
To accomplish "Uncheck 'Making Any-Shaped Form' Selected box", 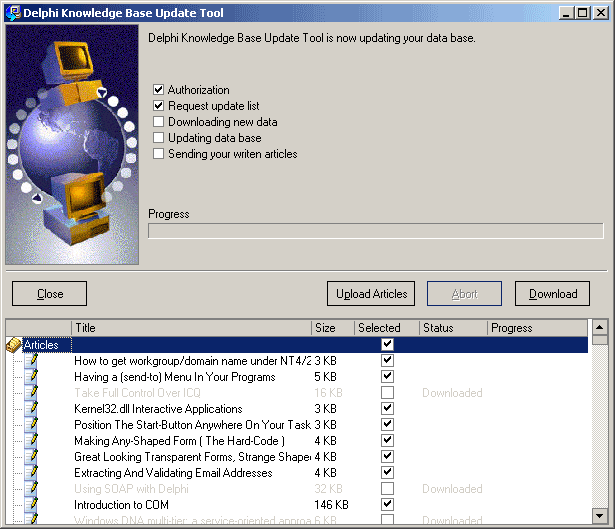I will [388, 441].
